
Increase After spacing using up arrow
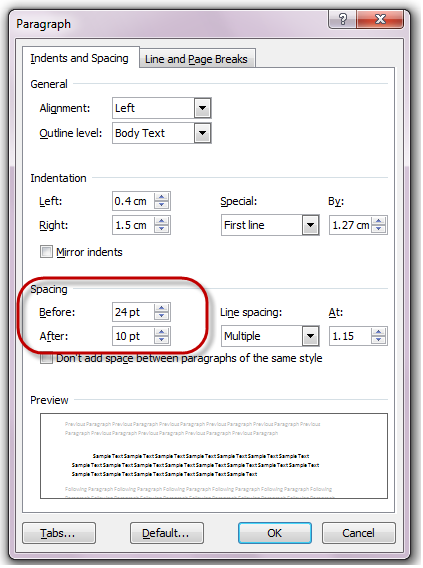tap(162, 332)
